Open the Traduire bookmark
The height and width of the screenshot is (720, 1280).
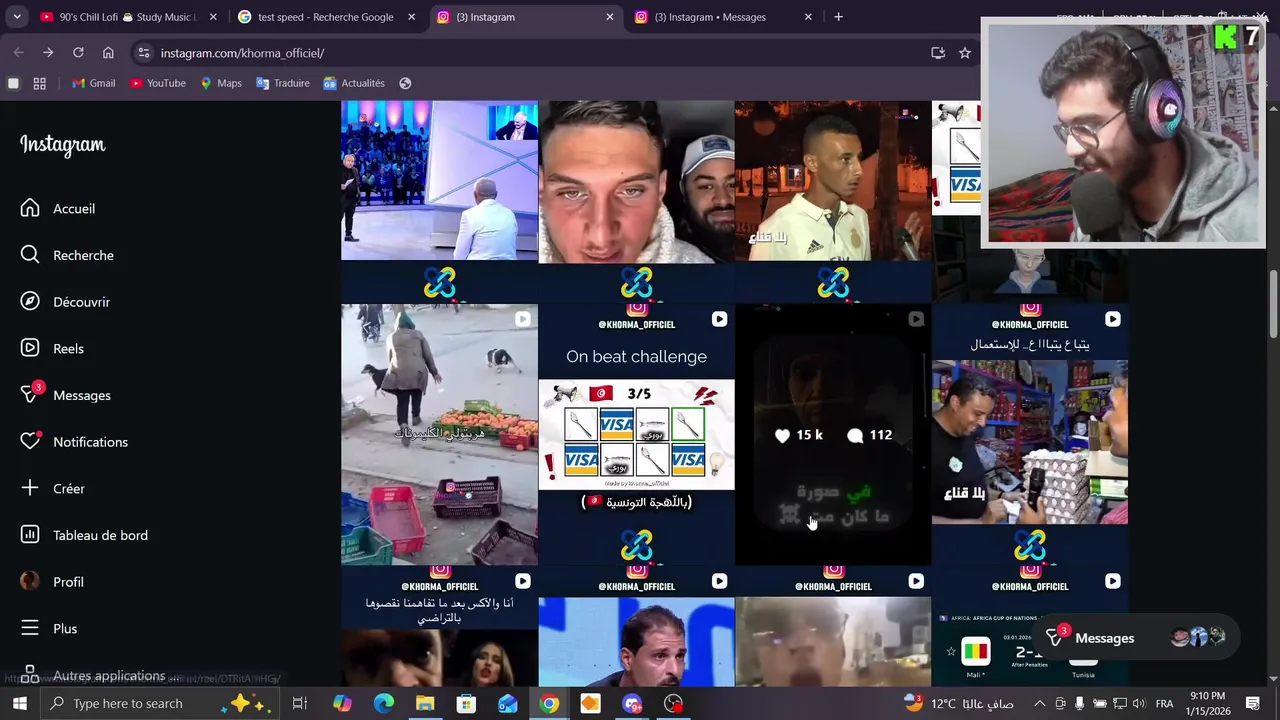(283, 83)
